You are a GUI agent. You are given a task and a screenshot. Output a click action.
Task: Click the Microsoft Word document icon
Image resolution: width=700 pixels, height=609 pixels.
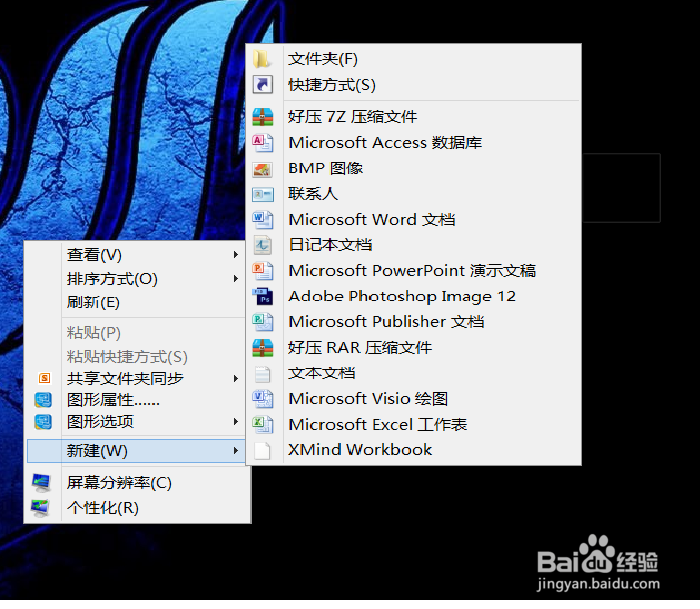pos(262,220)
